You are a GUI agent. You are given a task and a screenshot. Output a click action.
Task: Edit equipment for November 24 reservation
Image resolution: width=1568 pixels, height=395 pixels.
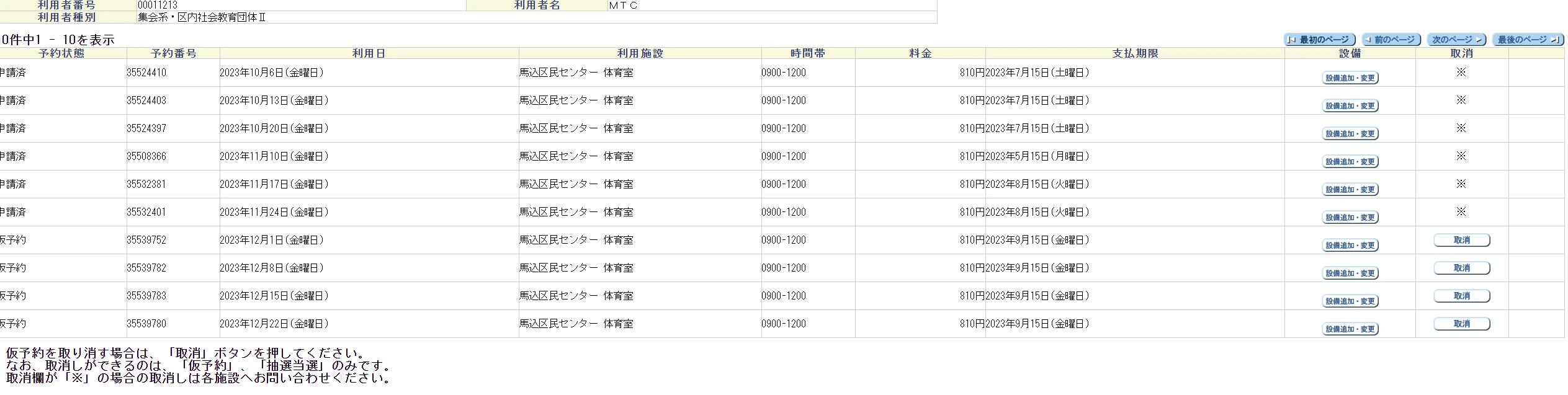pyautogui.click(x=1350, y=218)
